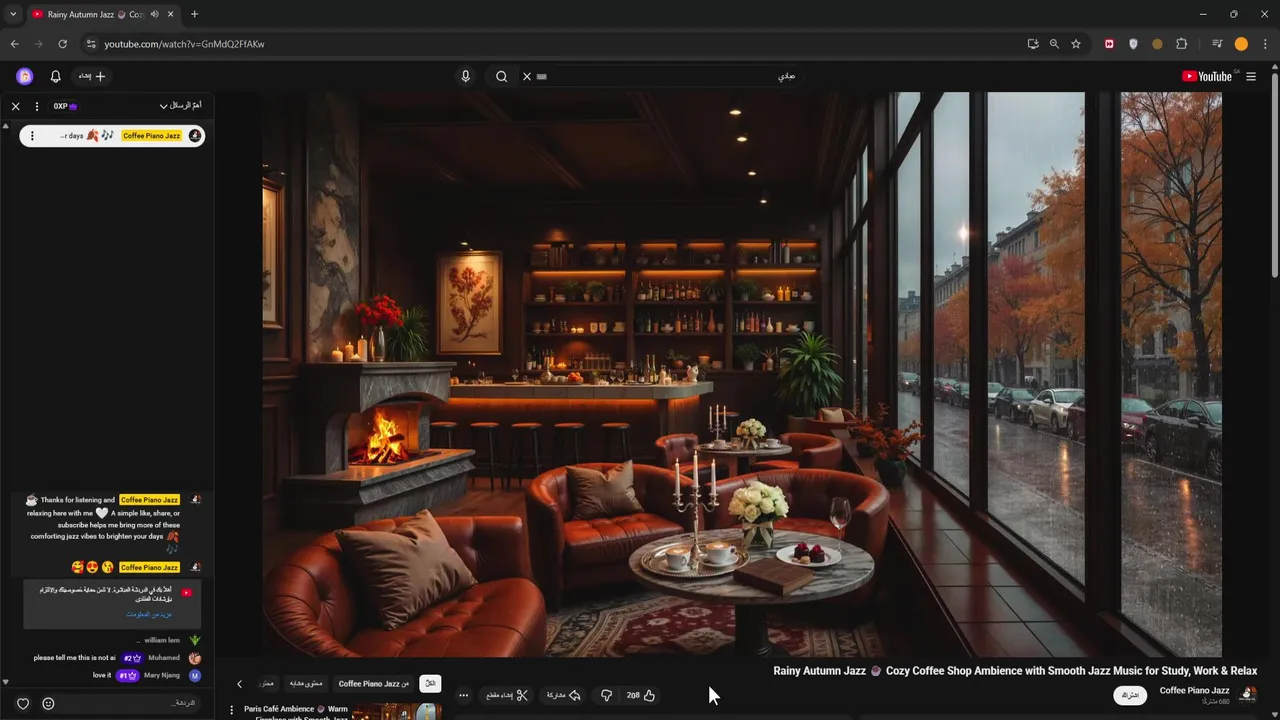This screenshot has width=1280, height=720.
Task: Click 'please tell me this is not ai' message
Action: click(74, 658)
